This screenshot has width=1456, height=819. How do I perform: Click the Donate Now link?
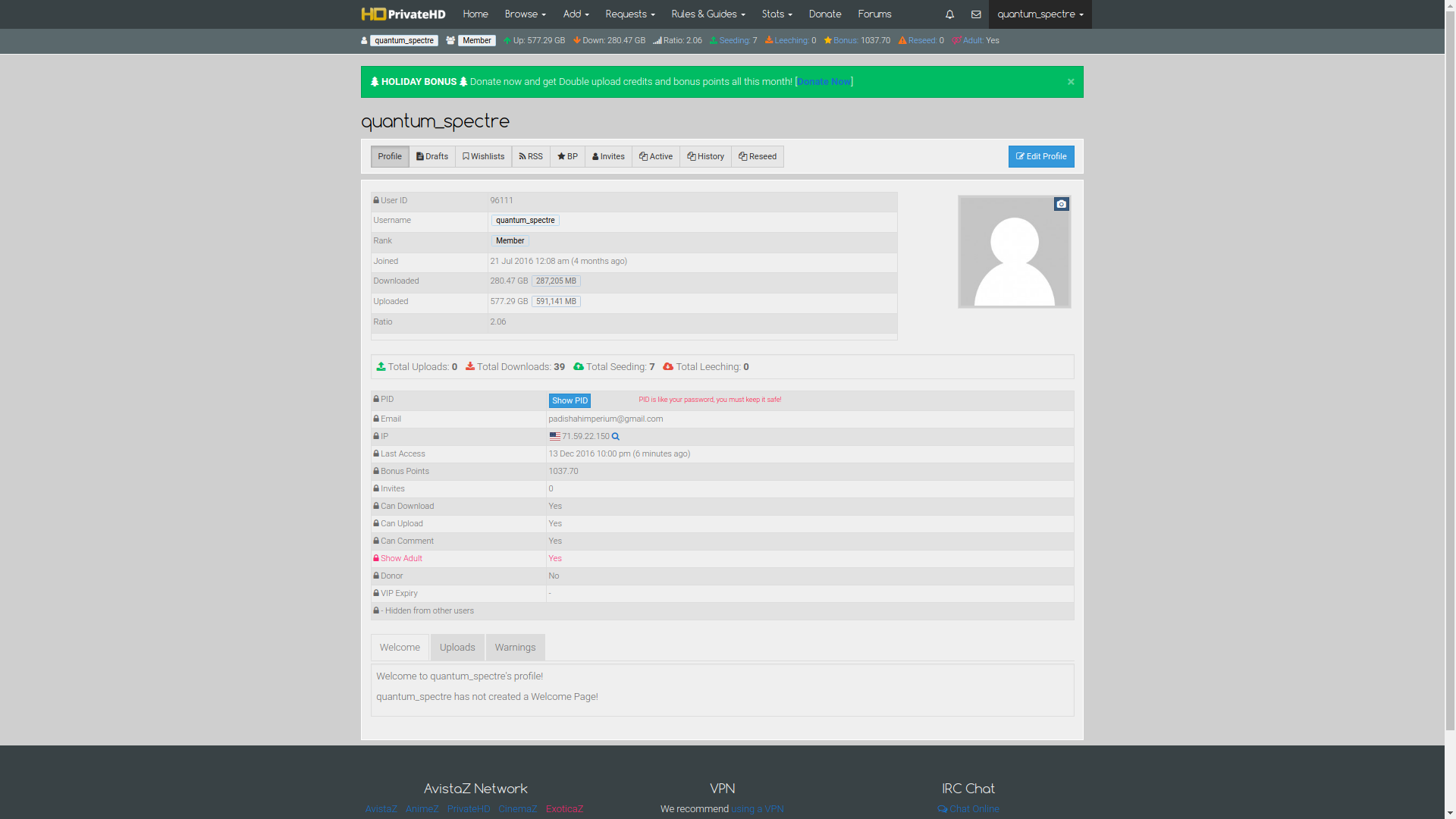click(824, 82)
